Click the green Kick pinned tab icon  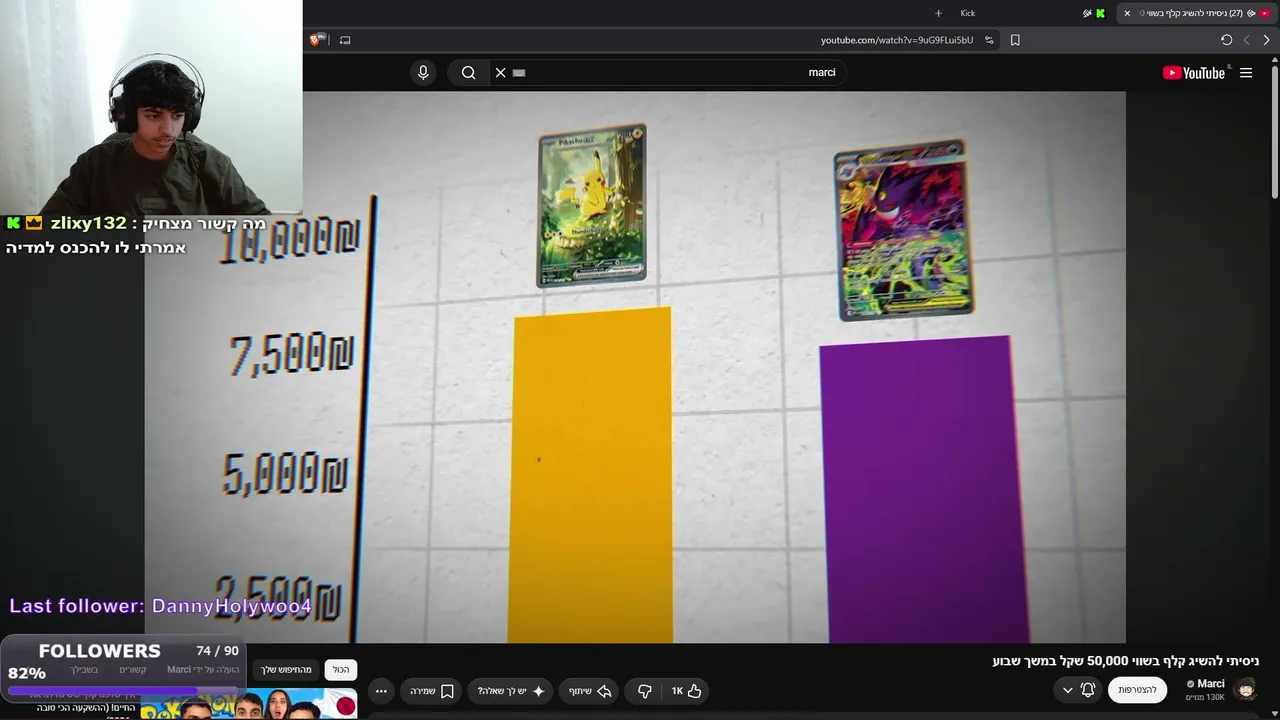(1100, 13)
